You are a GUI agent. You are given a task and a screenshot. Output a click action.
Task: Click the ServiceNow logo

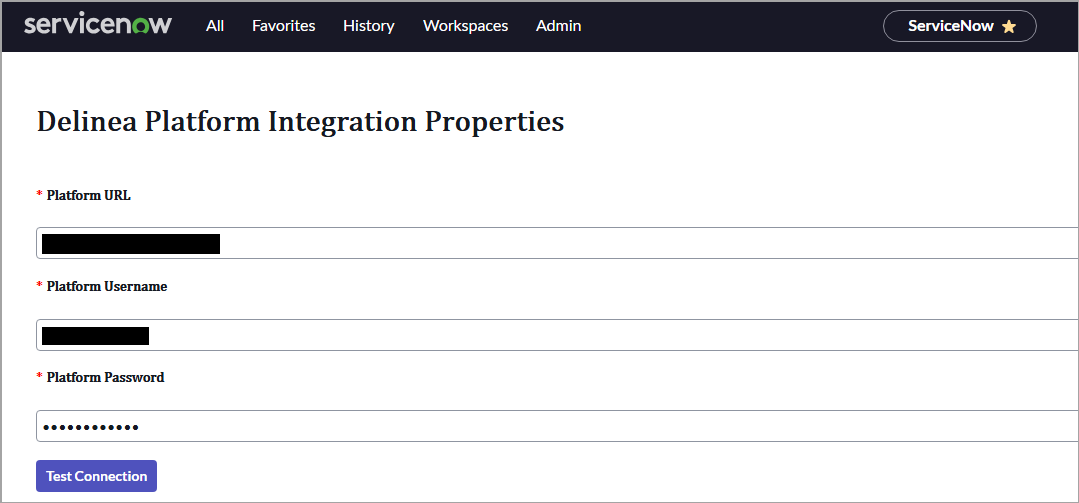tap(98, 25)
